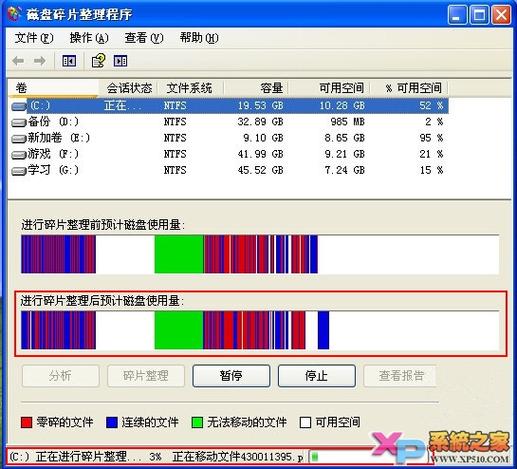517x469 pixels.
Task: Click the 暂停 button
Action: tap(231, 376)
